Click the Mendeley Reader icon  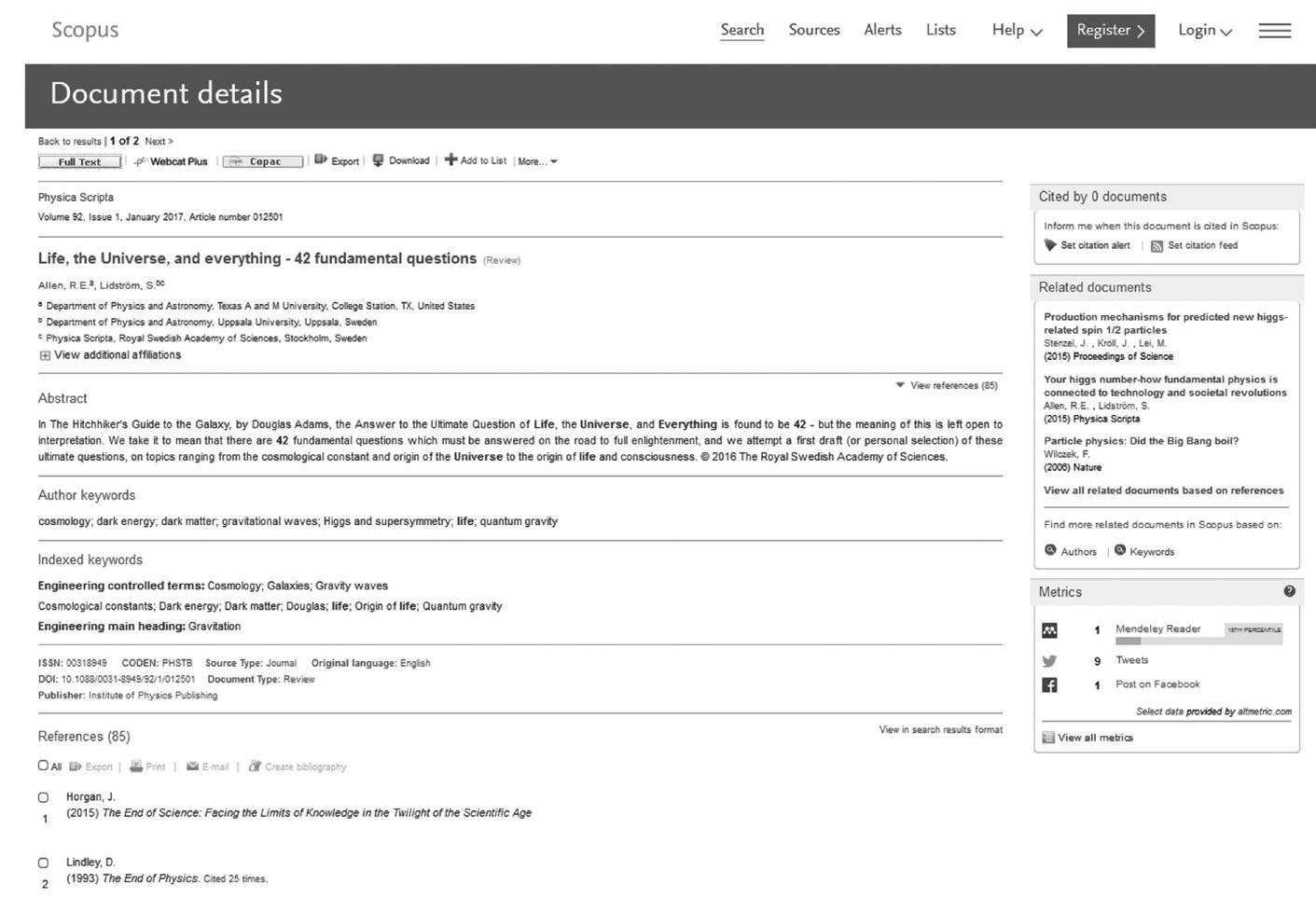pyautogui.click(x=1049, y=630)
